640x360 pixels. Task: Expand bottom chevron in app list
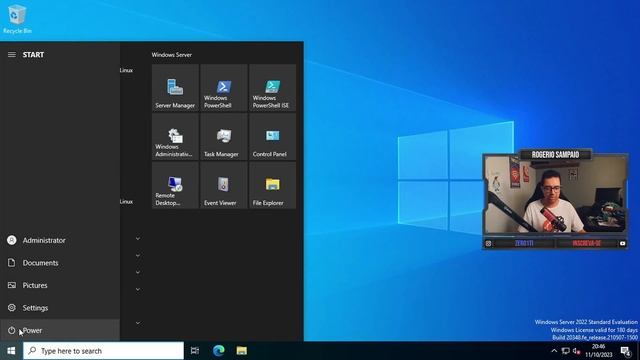(x=138, y=323)
